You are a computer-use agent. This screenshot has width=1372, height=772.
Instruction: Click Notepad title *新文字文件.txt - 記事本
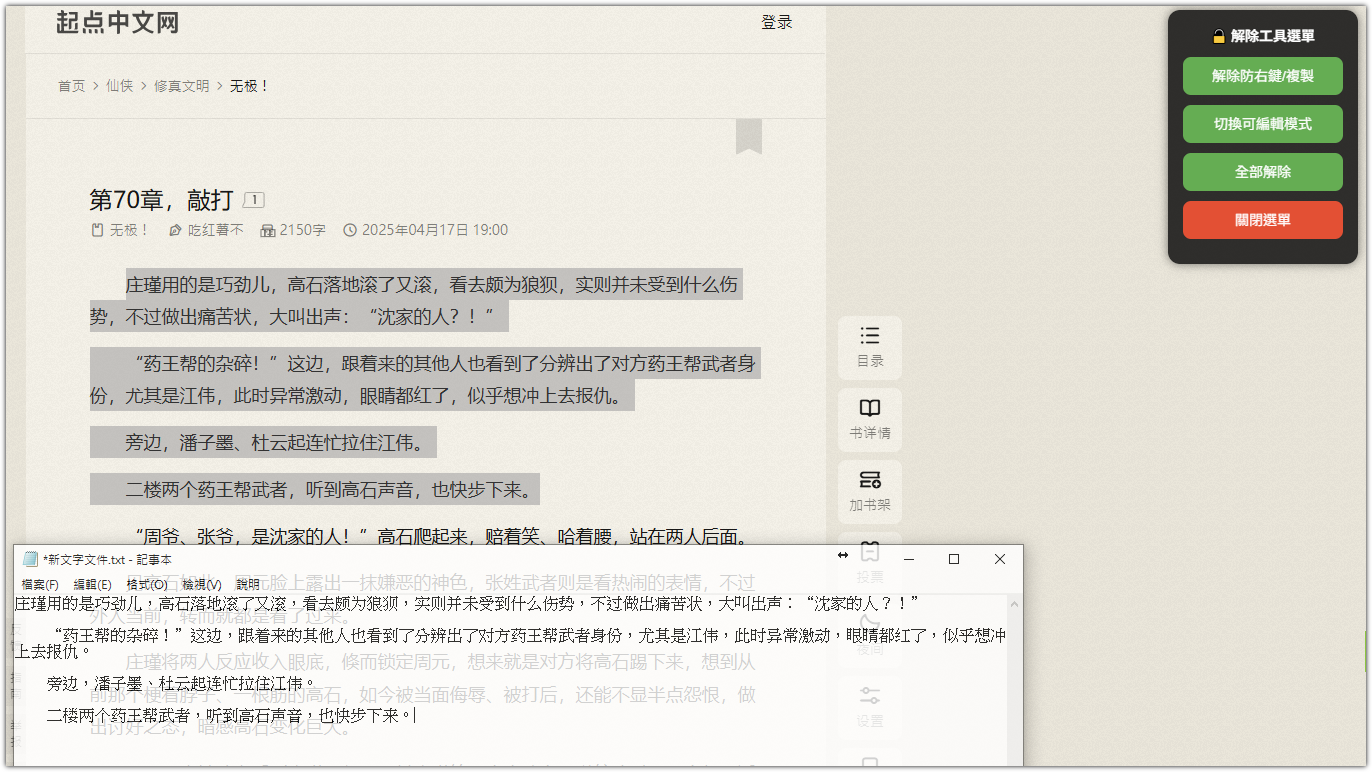107,559
